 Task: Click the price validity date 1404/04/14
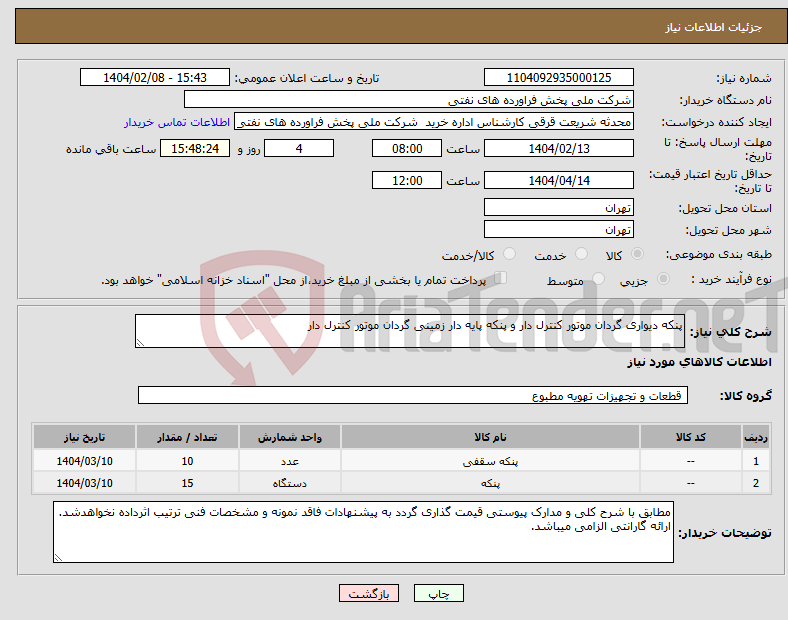pyautogui.click(x=558, y=180)
